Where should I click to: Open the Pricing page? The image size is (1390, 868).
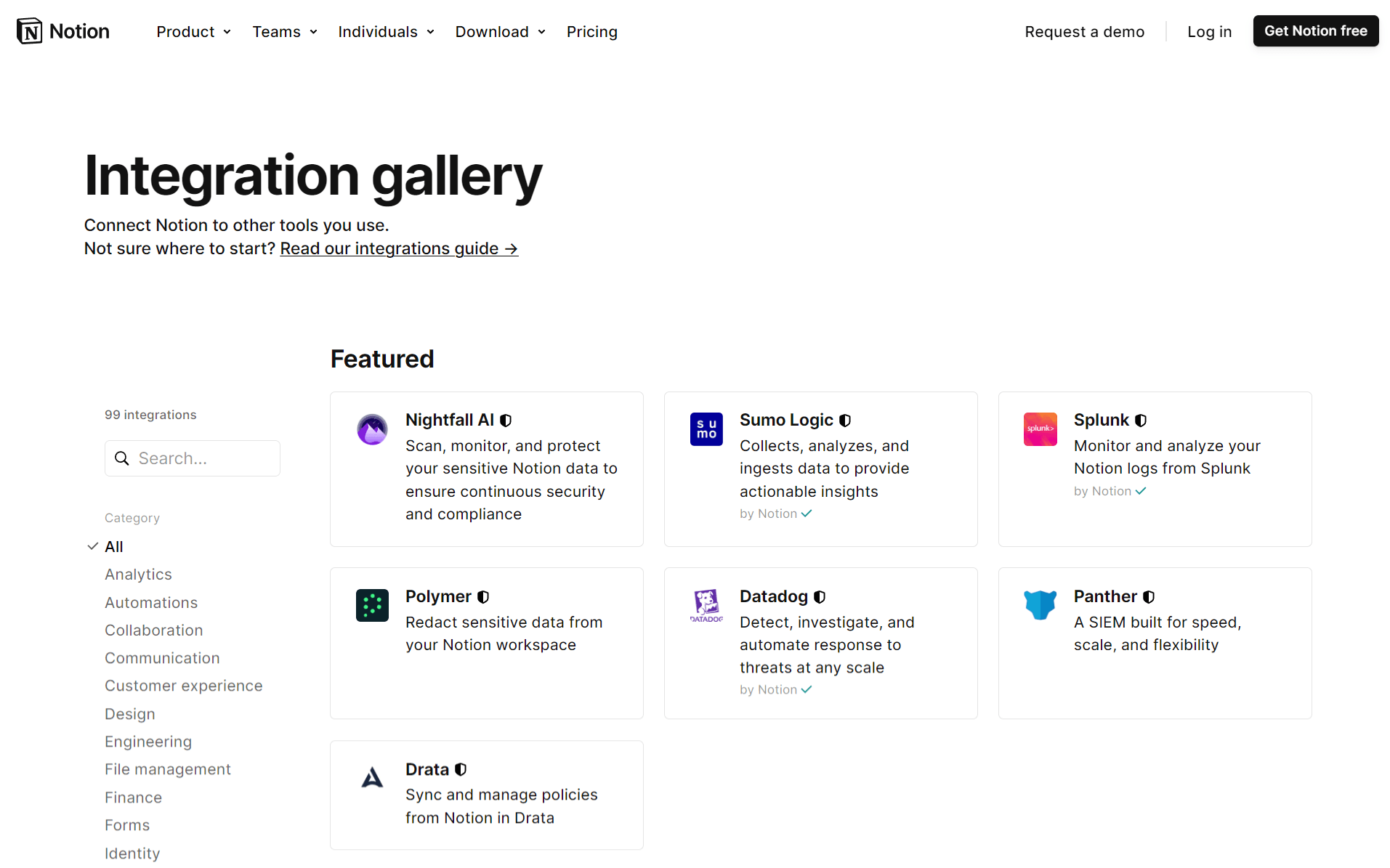[x=591, y=32]
